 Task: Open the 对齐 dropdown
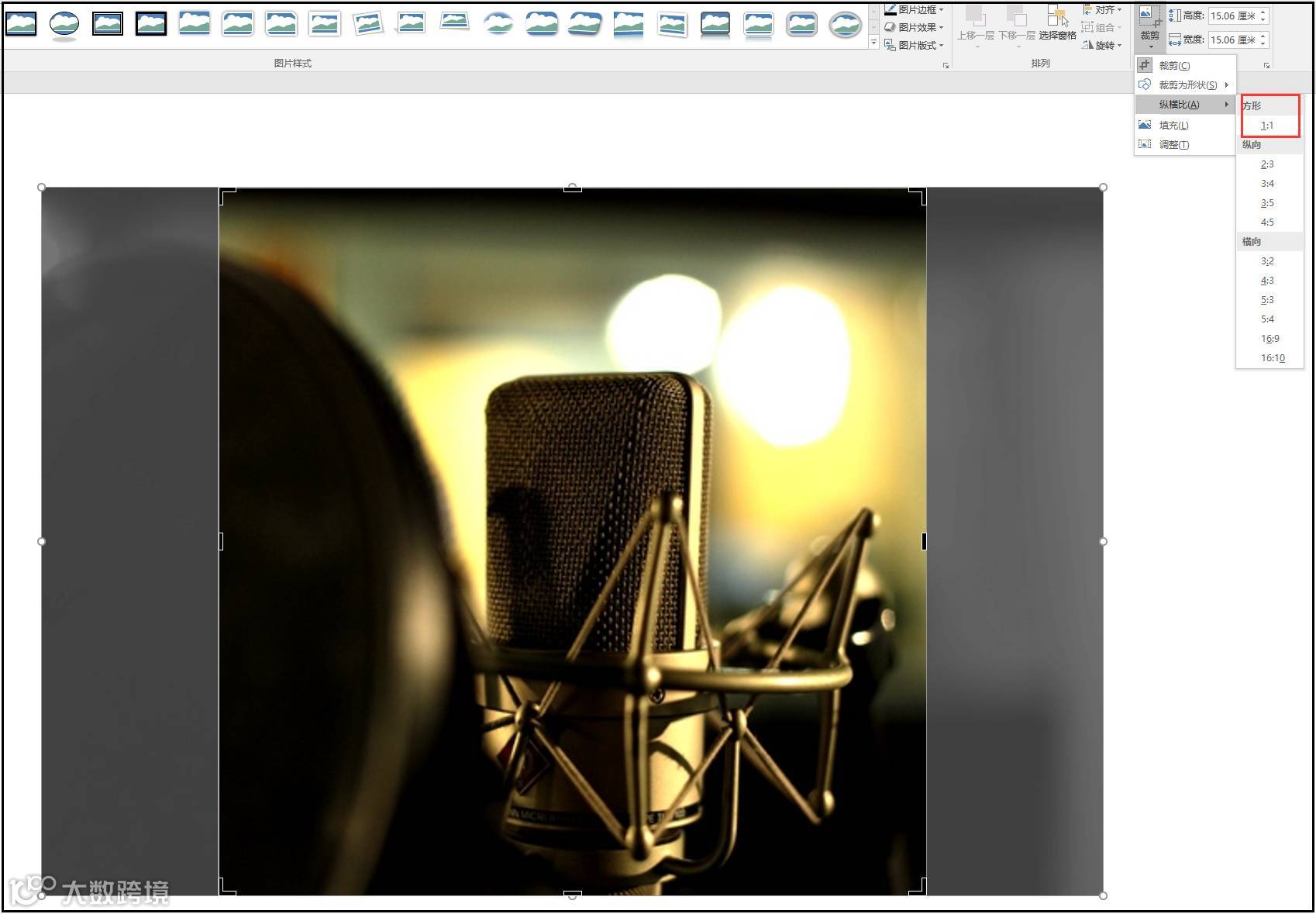tap(1103, 9)
